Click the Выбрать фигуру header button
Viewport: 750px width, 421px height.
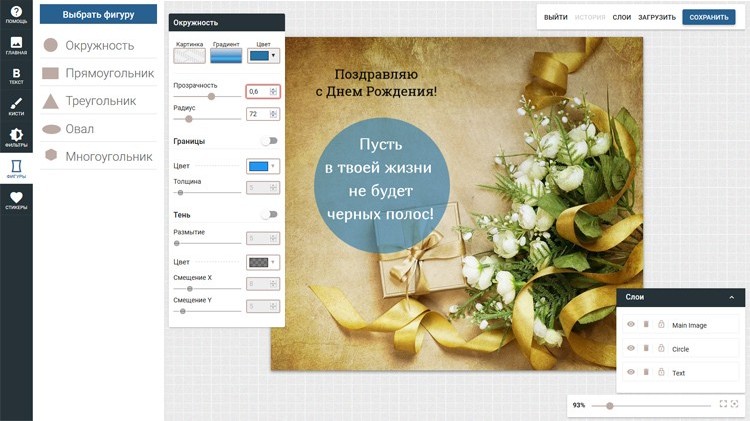[99, 14]
